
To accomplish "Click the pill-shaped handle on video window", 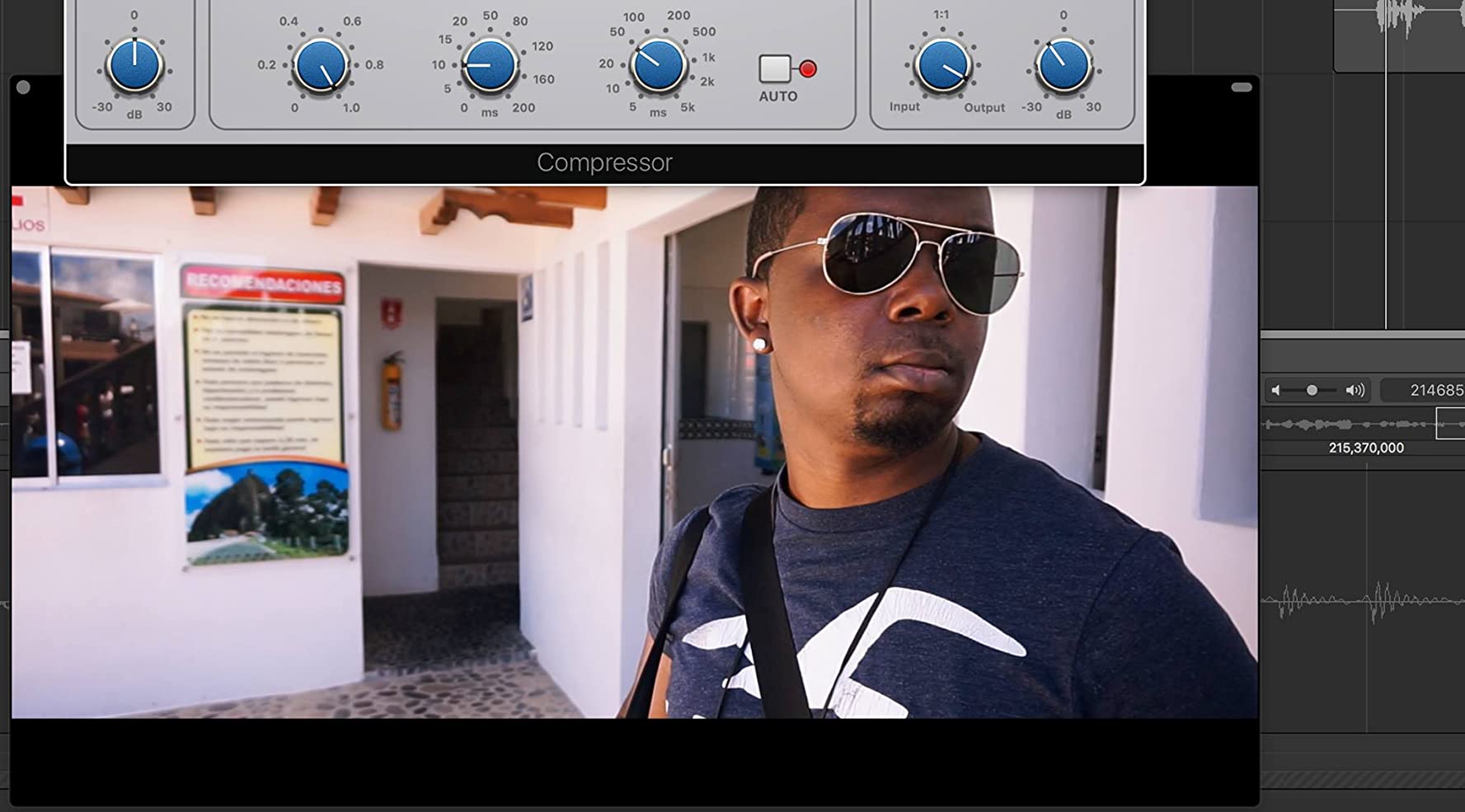I will coord(1241,87).
